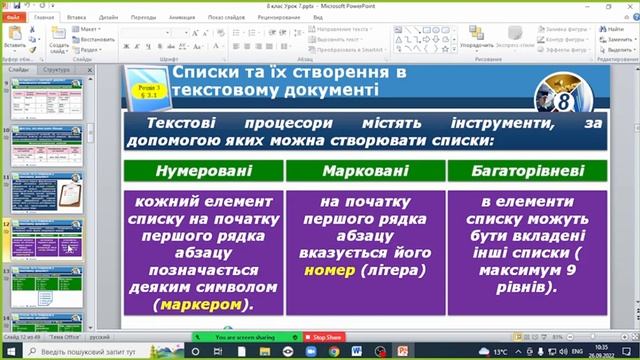Expand the shapes gallery More arrow

coord(454,49)
